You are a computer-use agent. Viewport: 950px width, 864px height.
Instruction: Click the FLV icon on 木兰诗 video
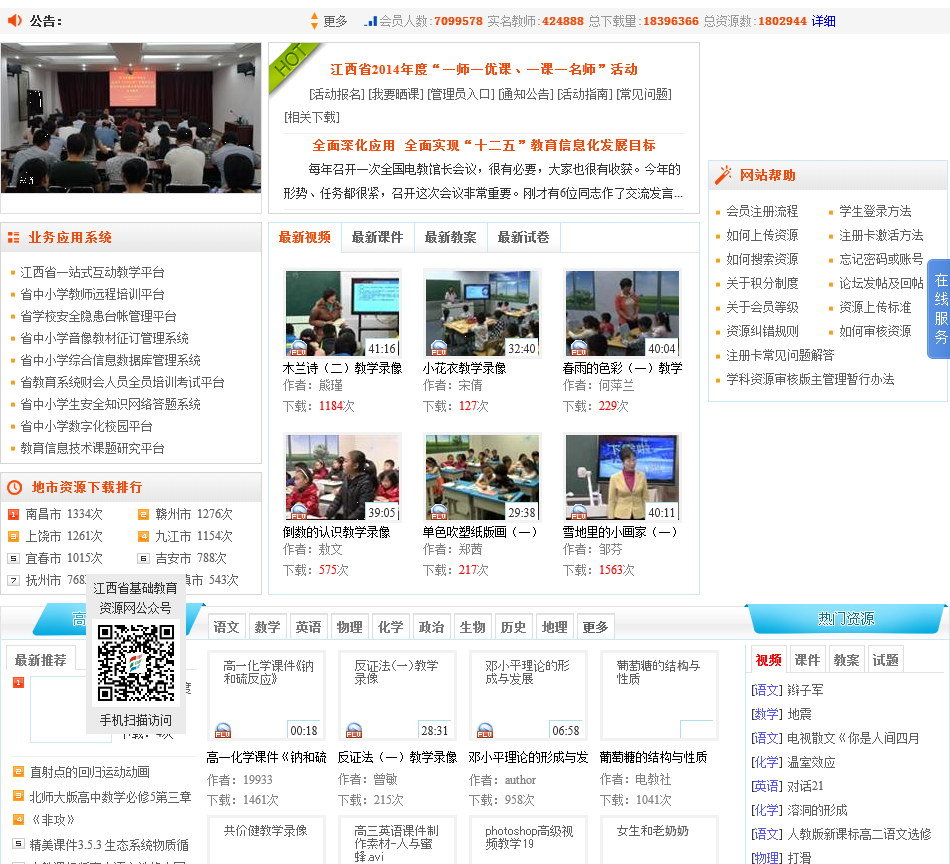(x=298, y=348)
